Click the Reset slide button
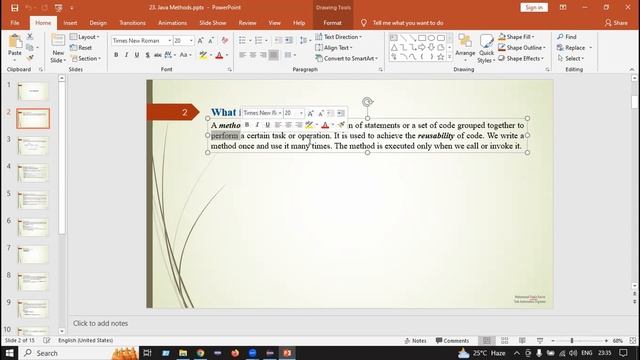The height and width of the screenshot is (360, 640). [81, 48]
